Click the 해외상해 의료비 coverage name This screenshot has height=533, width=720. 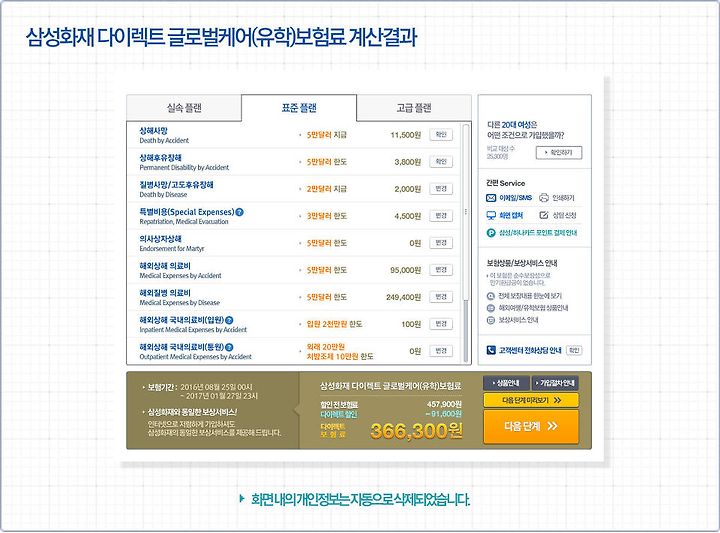click(x=165, y=266)
